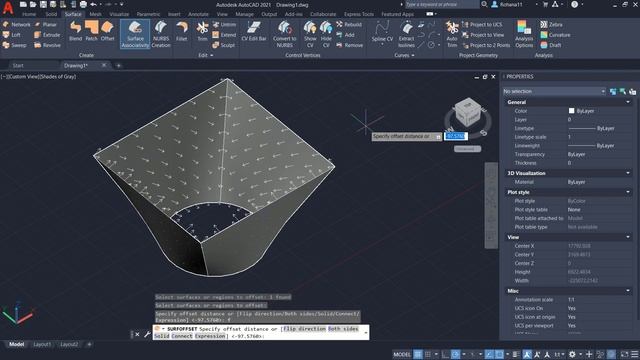This screenshot has height=360, width=640.
Task: Open Analysis Options
Action: coord(524,34)
